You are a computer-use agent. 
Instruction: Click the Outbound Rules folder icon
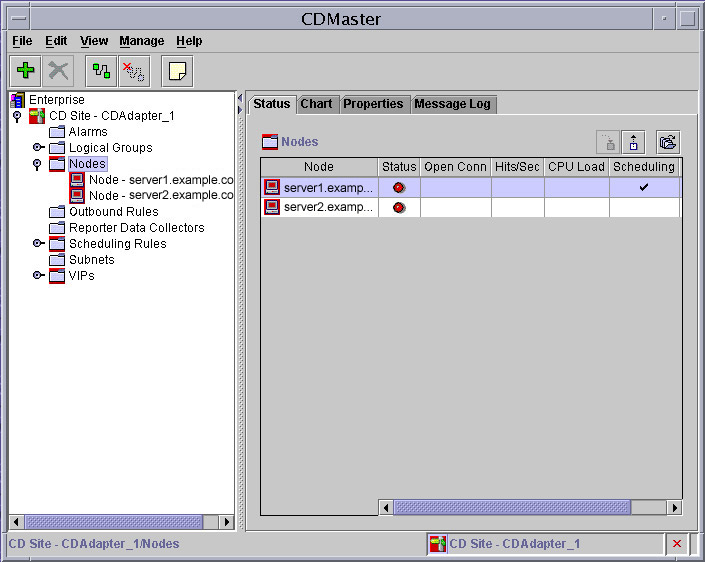coord(57,212)
